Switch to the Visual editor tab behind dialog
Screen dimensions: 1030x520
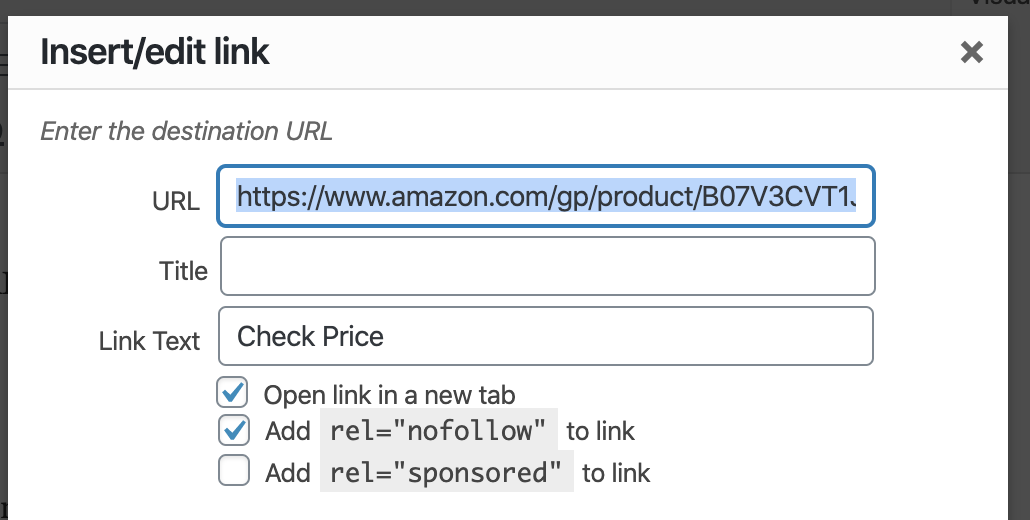(1000, 4)
